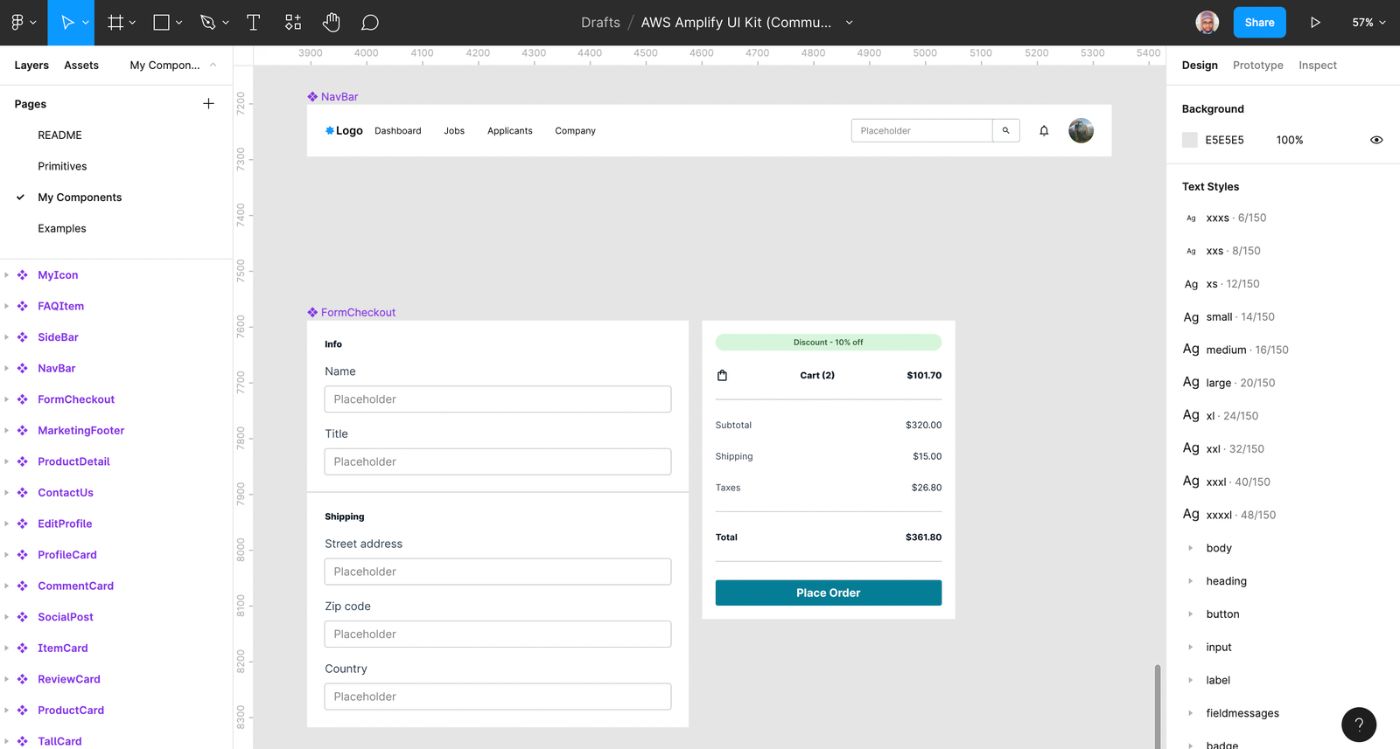Click the blue Share button
Screen dimensions: 1400x749
[1259, 22]
